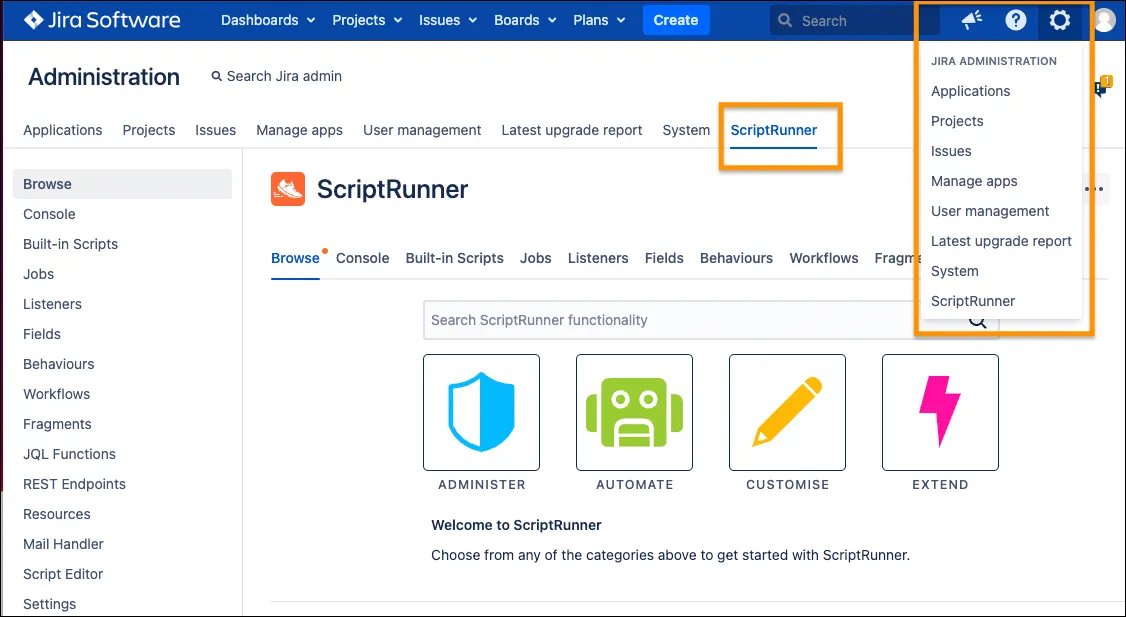Viewport: 1126px width, 617px height.
Task: Switch to Fields horizontal tab
Action: [x=664, y=258]
